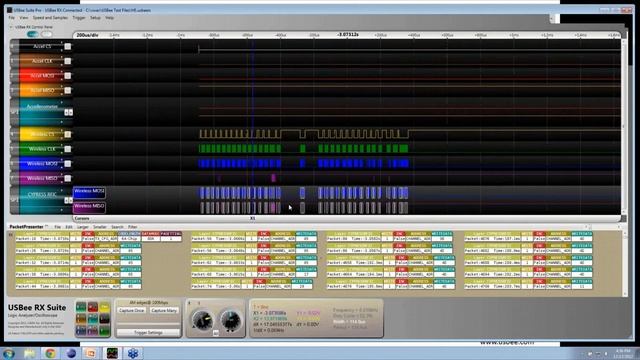Open the PacketPresenter File menu
This screenshot has height=360, width=640.
point(58,227)
